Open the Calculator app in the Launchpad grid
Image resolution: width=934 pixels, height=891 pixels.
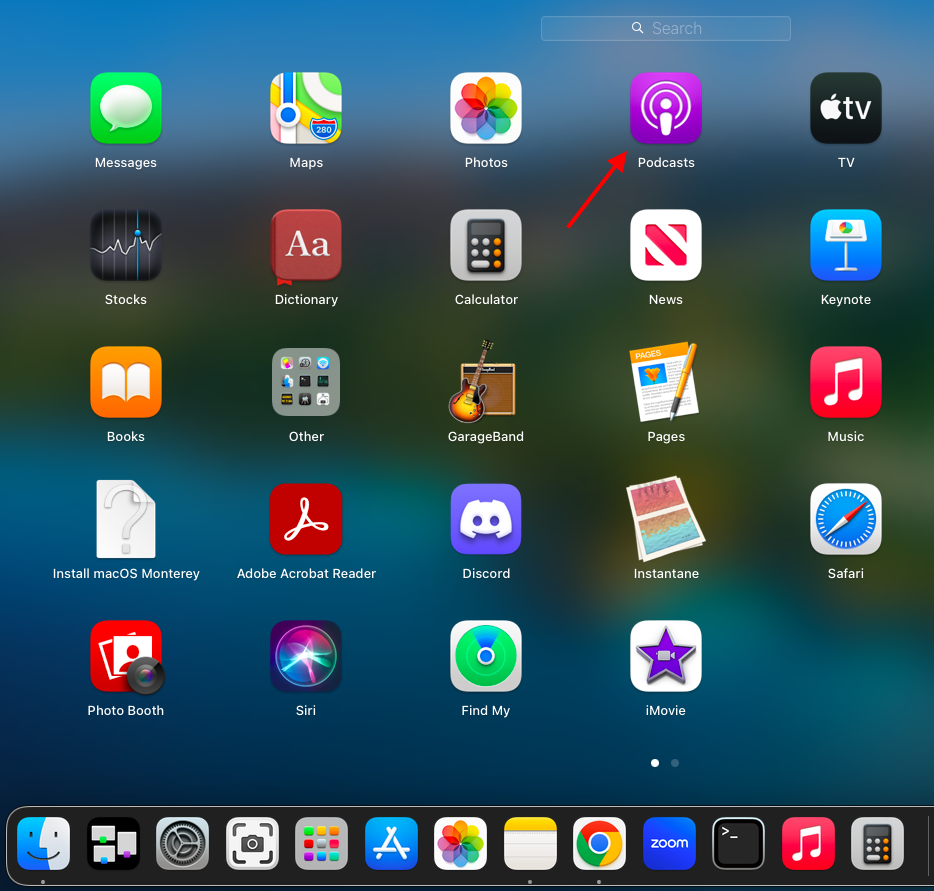(x=486, y=245)
